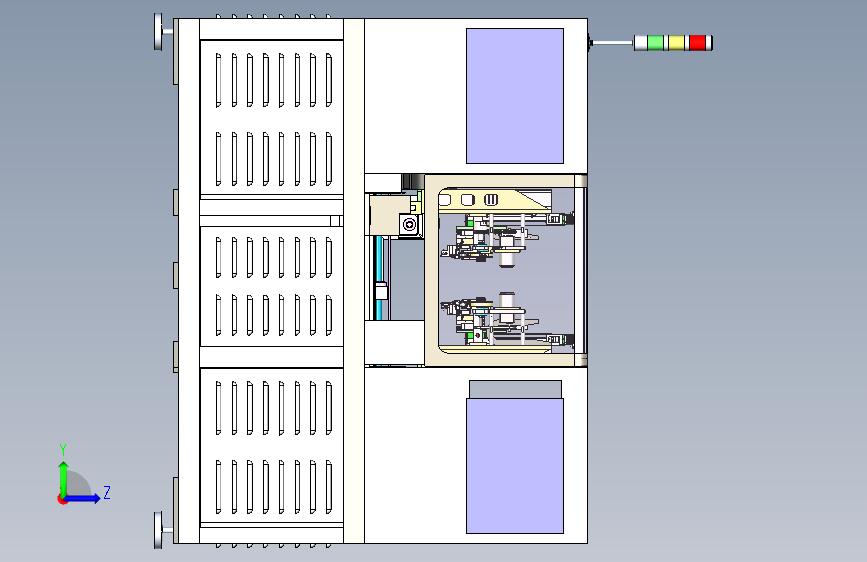This screenshot has height=562, width=867.
Task: Select the bottom louvered vent panel
Action: pos(271,445)
